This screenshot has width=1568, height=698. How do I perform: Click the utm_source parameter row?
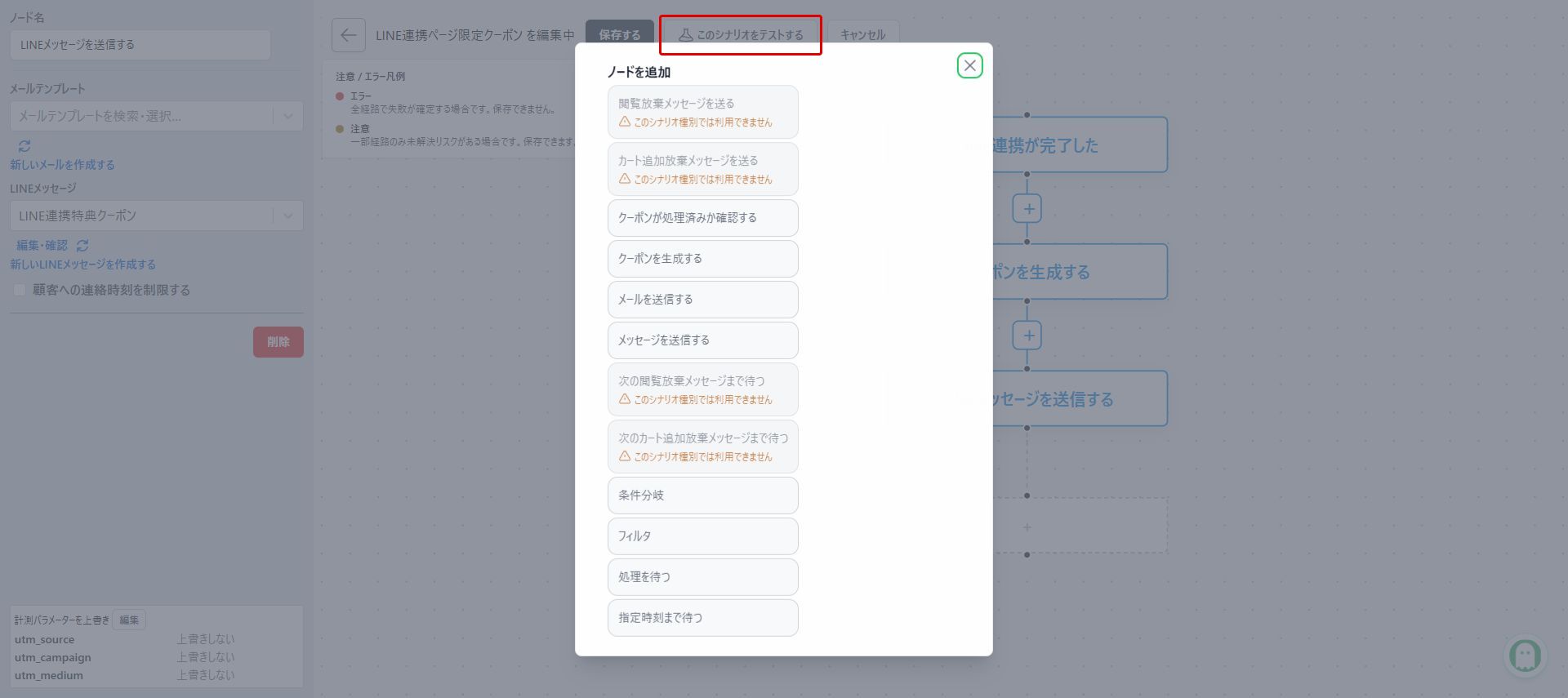pyautogui.click(x=157, y=639)
